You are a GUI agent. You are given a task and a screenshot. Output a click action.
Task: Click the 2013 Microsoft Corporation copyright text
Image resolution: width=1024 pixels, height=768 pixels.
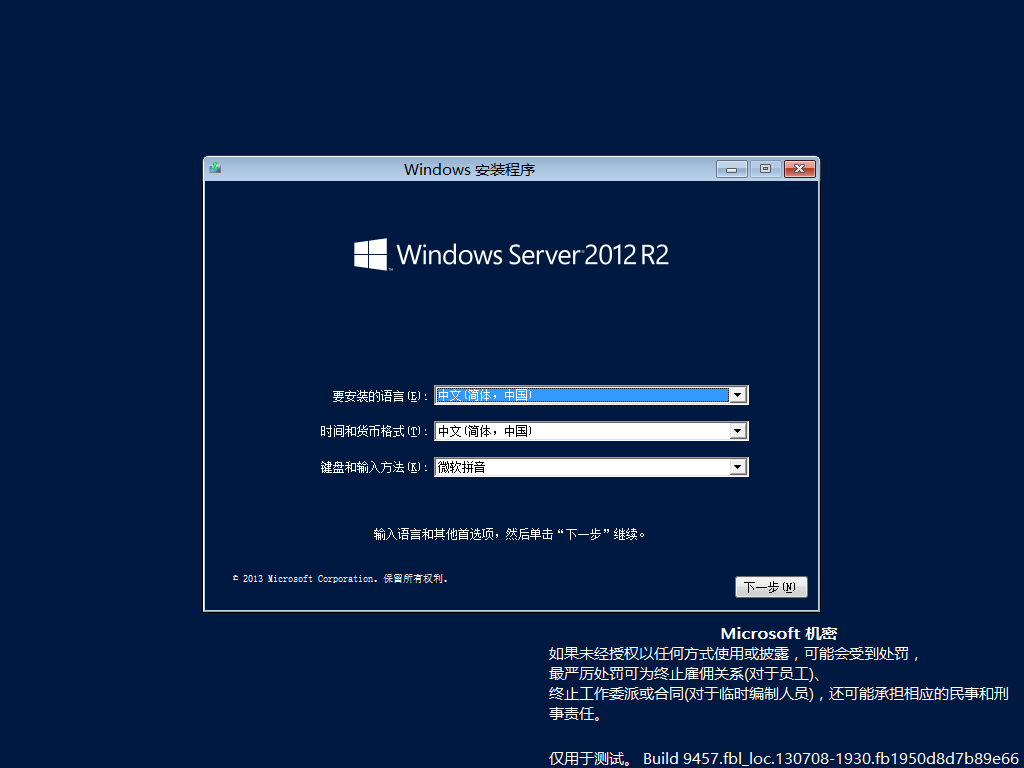pyautogui.click(x=340, y=579)
